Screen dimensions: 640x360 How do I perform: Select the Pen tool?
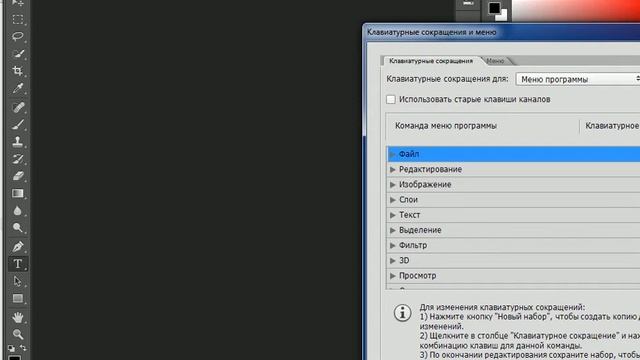tap(18, 247)
